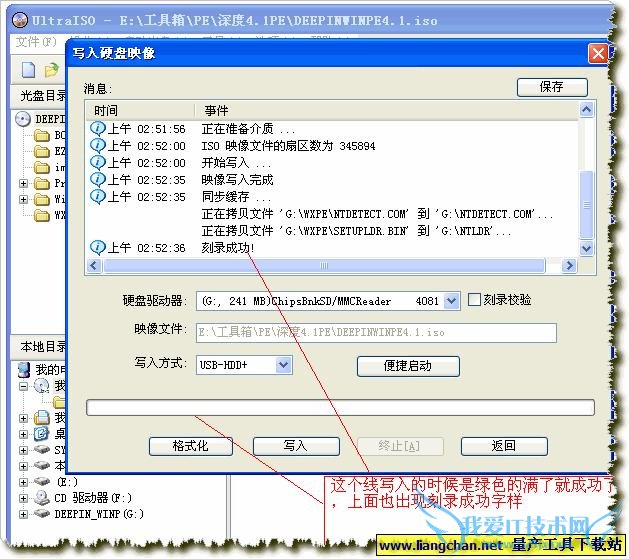Click the 事件 column header
The width and height of the screenshot is (629, 559).
click(387, 111)
